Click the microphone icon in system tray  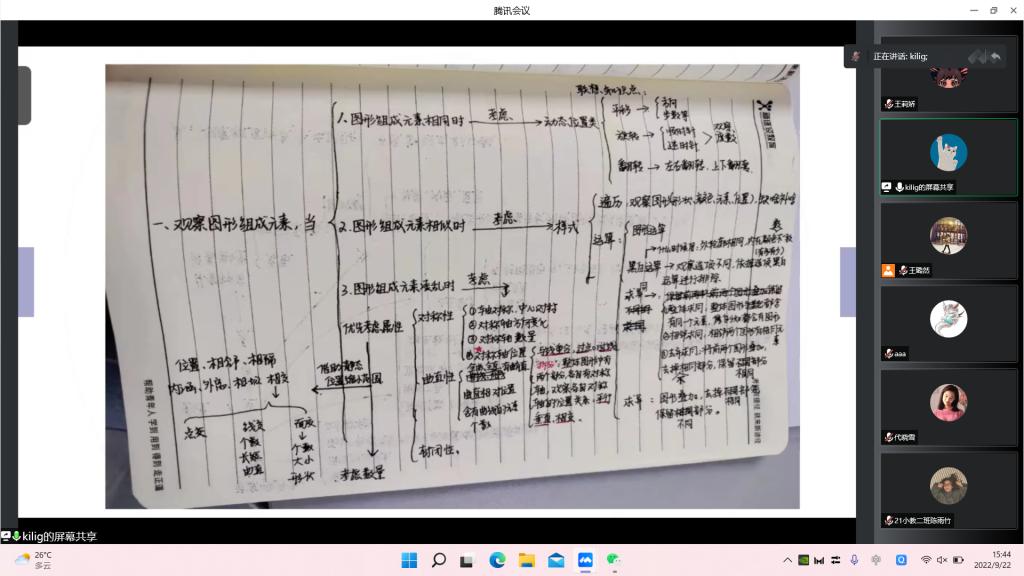[x=854, y=560]
